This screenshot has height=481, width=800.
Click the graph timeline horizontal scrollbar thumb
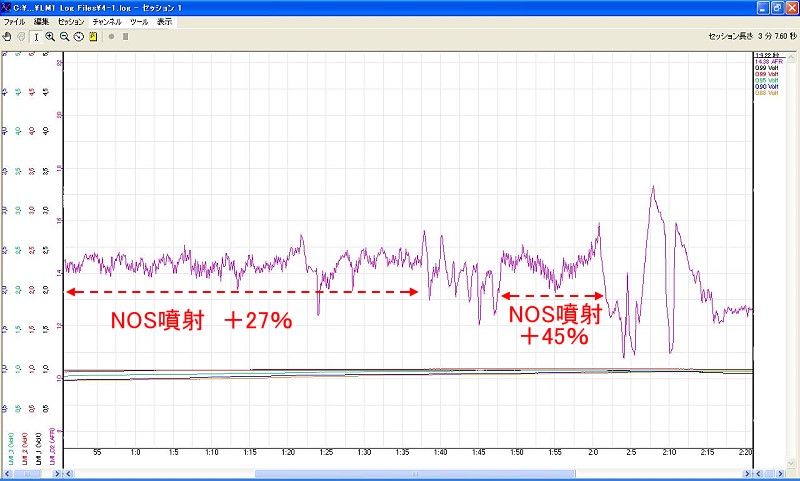point(415,474)
